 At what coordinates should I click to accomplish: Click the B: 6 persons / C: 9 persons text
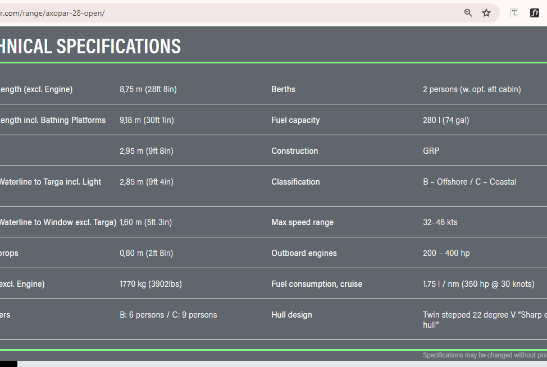pyautogui.click(x=168, y=315)
